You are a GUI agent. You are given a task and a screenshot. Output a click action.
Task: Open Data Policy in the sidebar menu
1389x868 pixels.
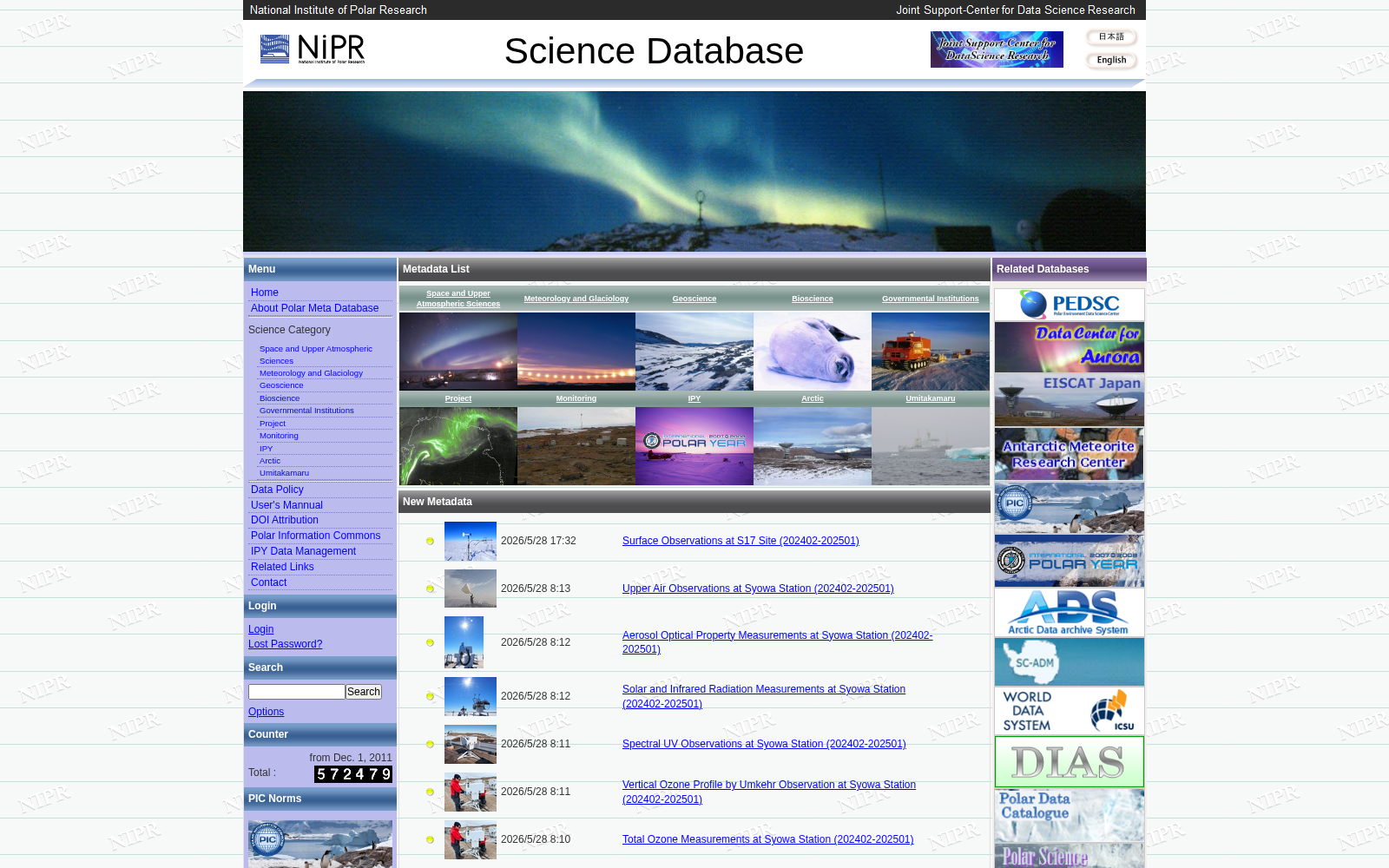277,490
